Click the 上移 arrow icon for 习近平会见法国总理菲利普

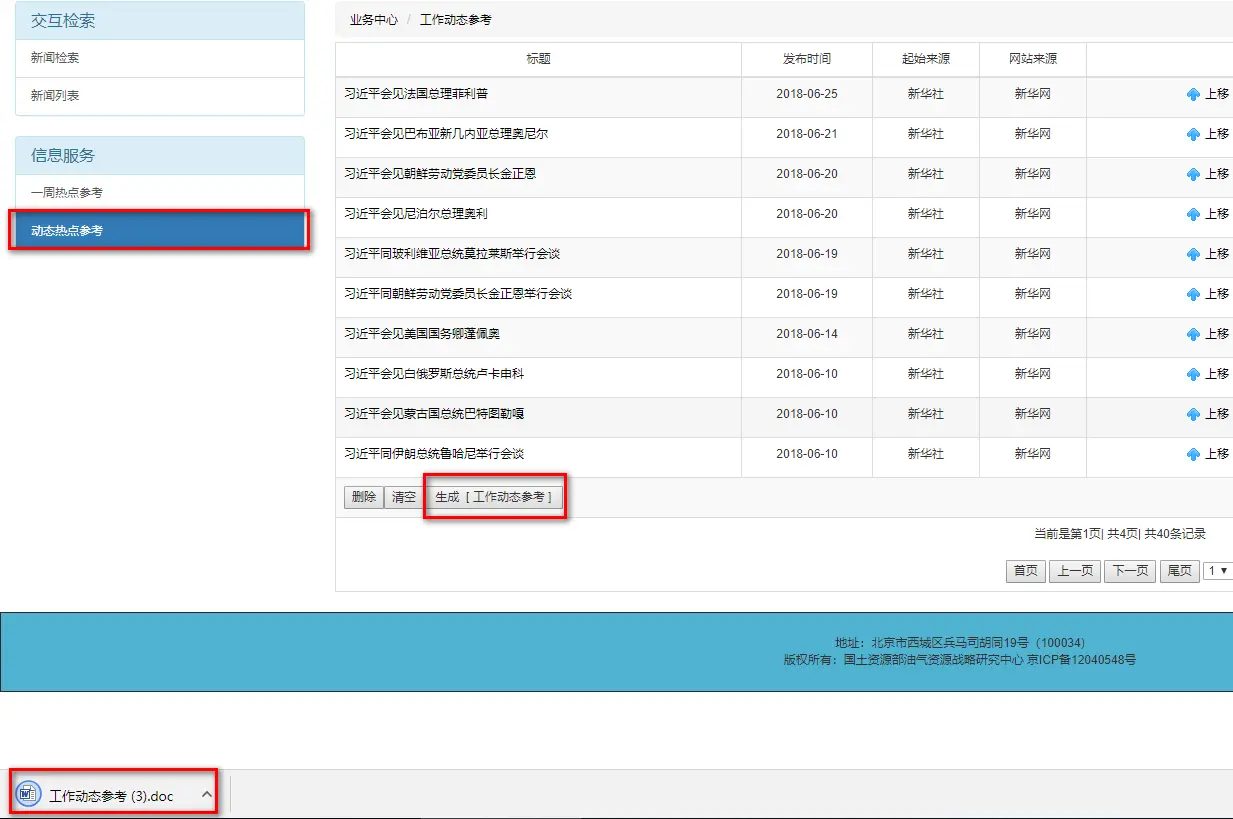[1192, 94]
